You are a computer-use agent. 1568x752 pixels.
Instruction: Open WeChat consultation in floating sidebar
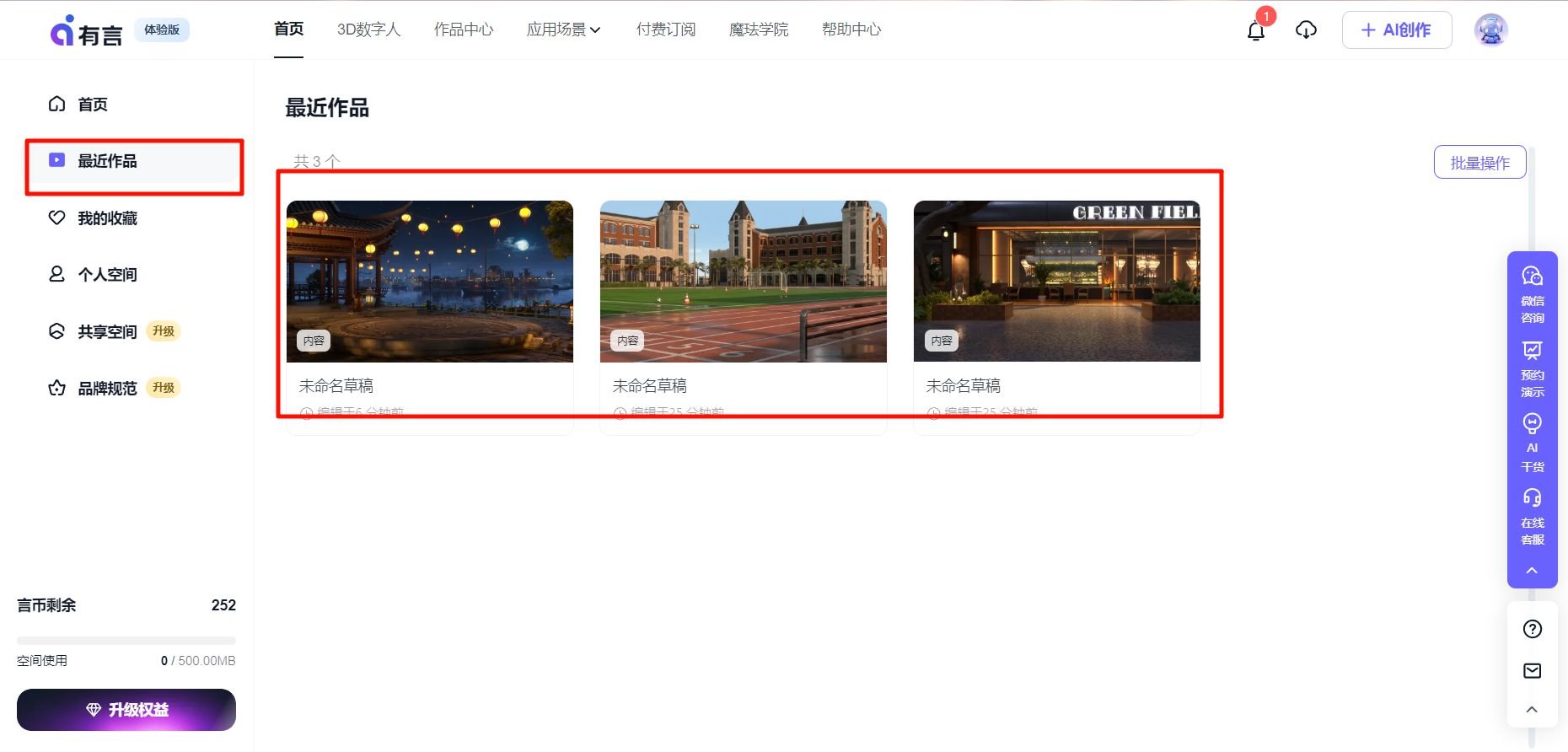(1532, 292)
